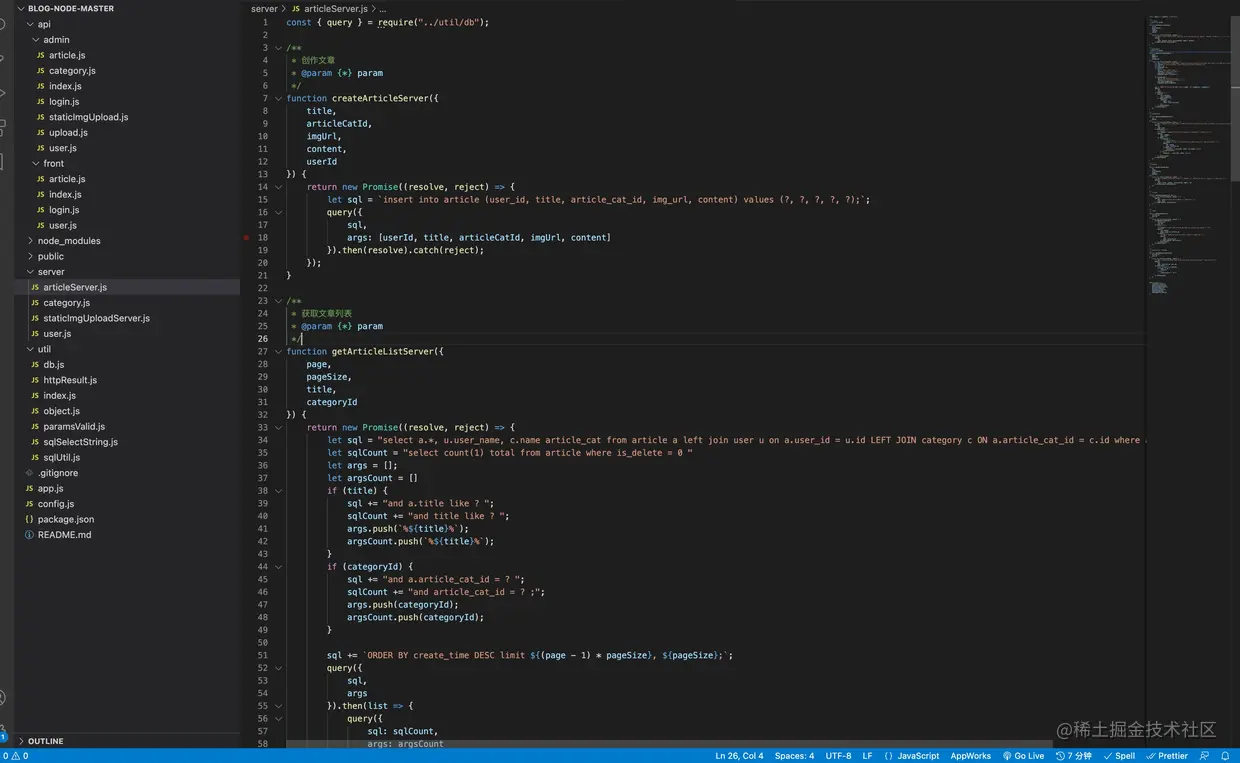Open staticImgUpload.js in admin folder
Viewport: 1240px width, 763px height.
(x=88, y=117)
